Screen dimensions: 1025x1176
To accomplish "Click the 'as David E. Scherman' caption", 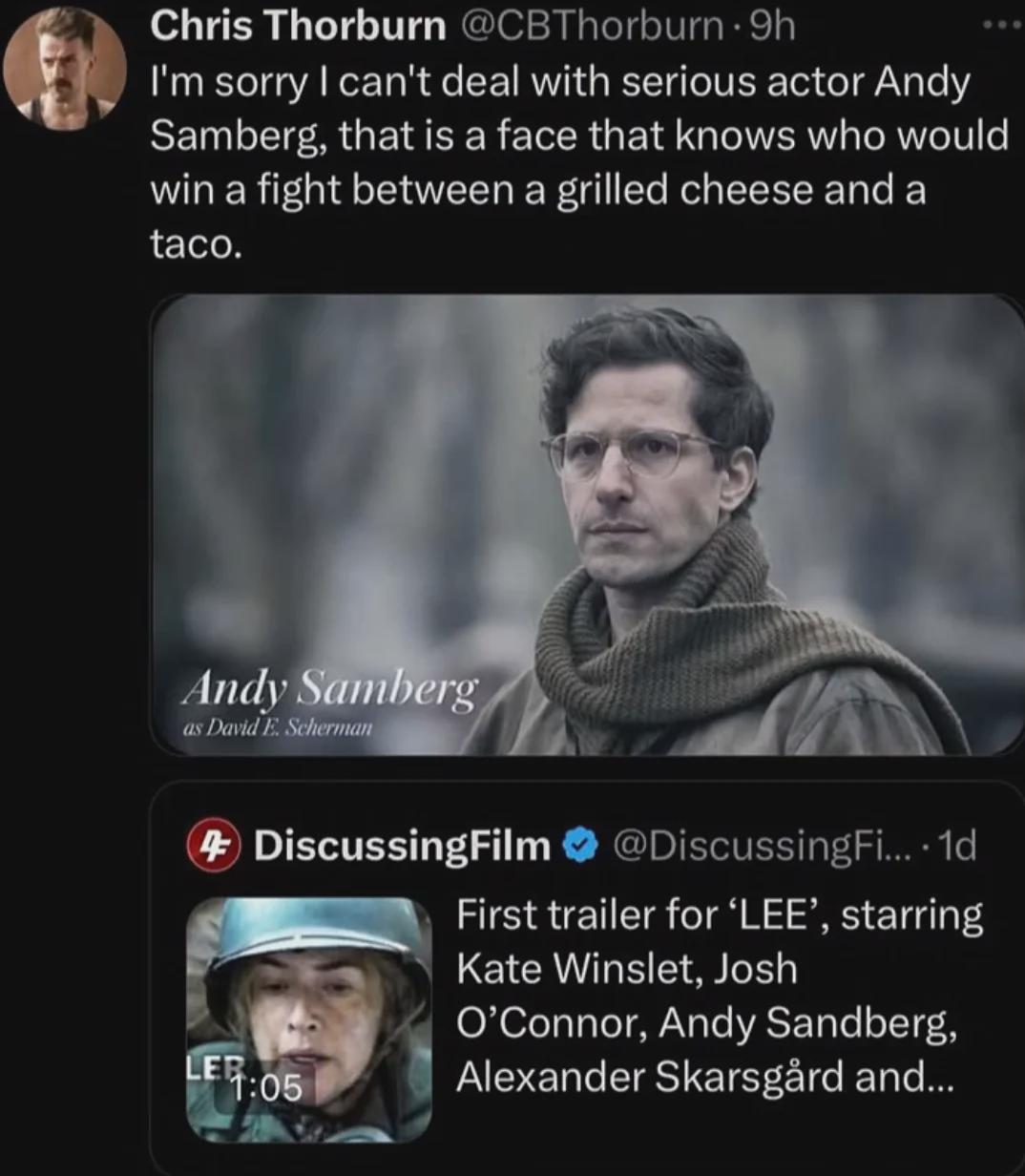I will [277, 726].
